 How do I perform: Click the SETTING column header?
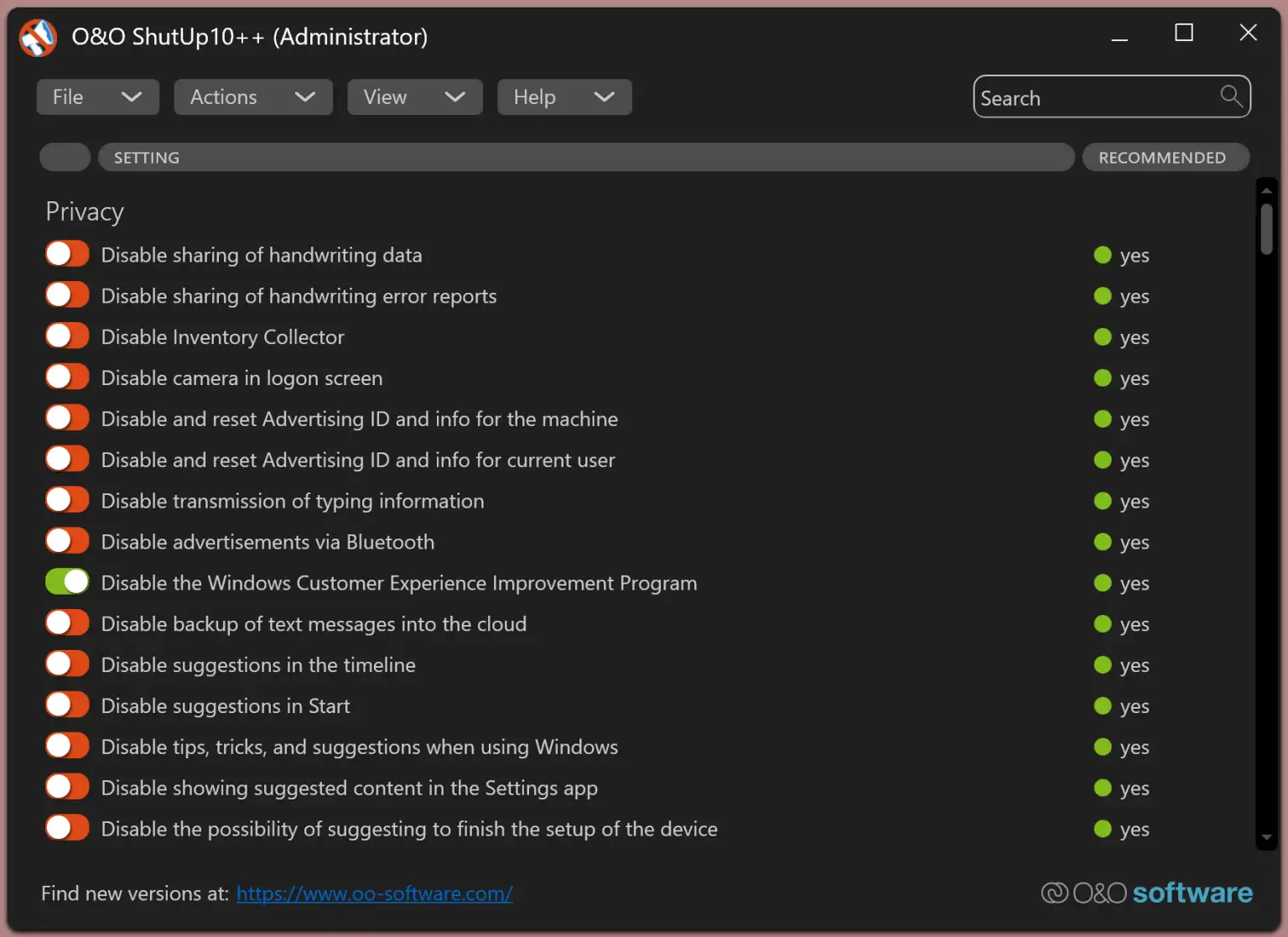tap(586, 158)
